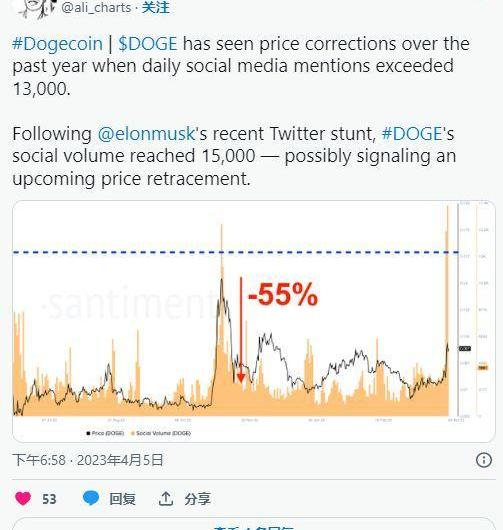
Task: Open the #Dogecoin hashtag
Action: pos(57,44)
